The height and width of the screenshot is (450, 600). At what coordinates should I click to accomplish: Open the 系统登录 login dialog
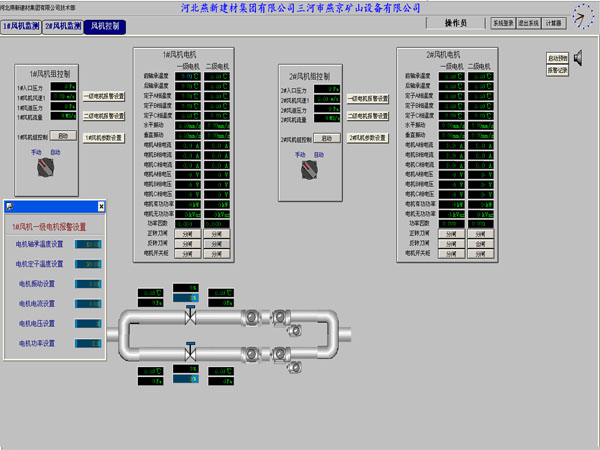pyautogui.click(x=503, y=23)
